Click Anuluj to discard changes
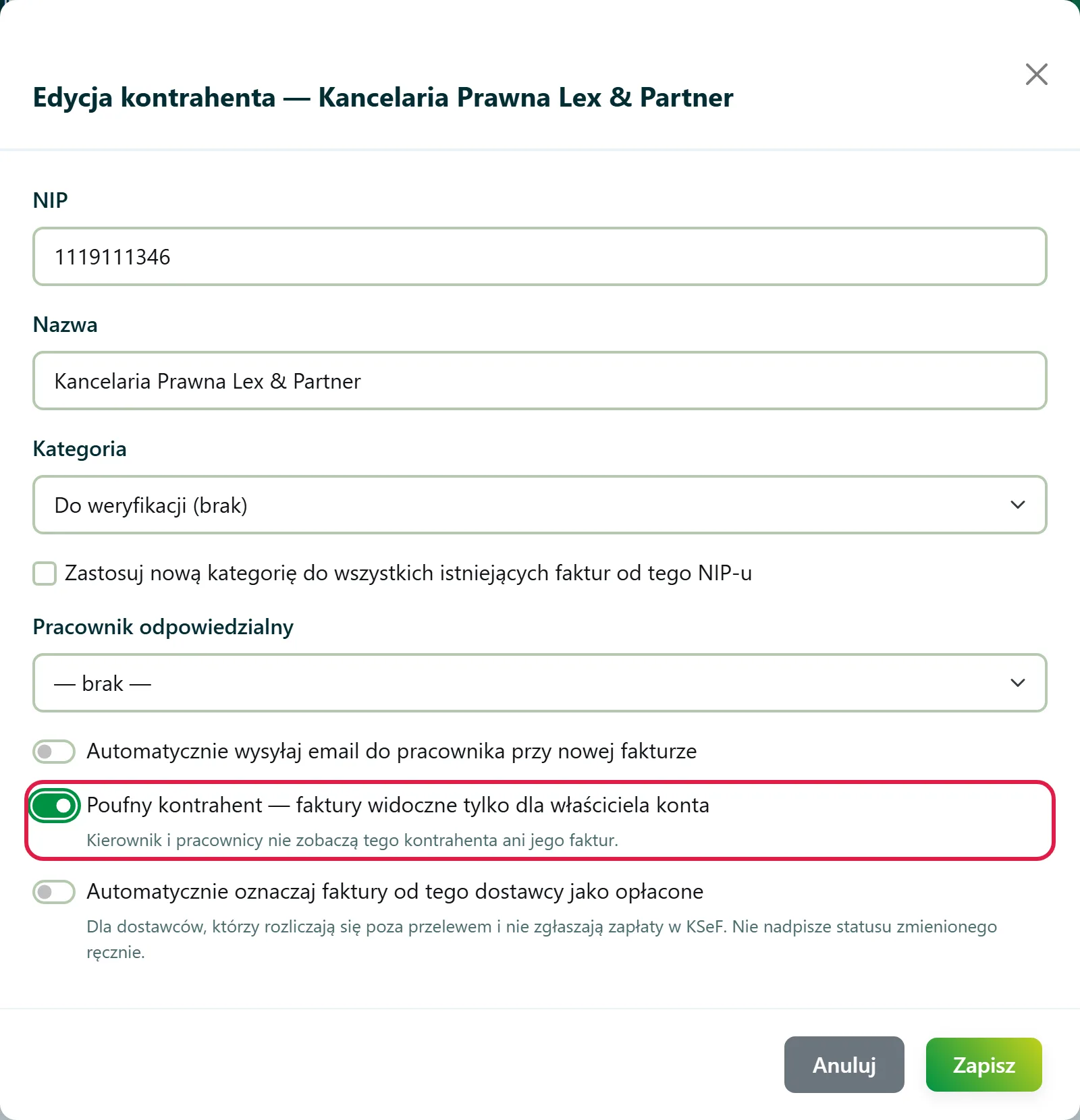Viewport: 1080px width, 1120px height. click(844, 1065)
